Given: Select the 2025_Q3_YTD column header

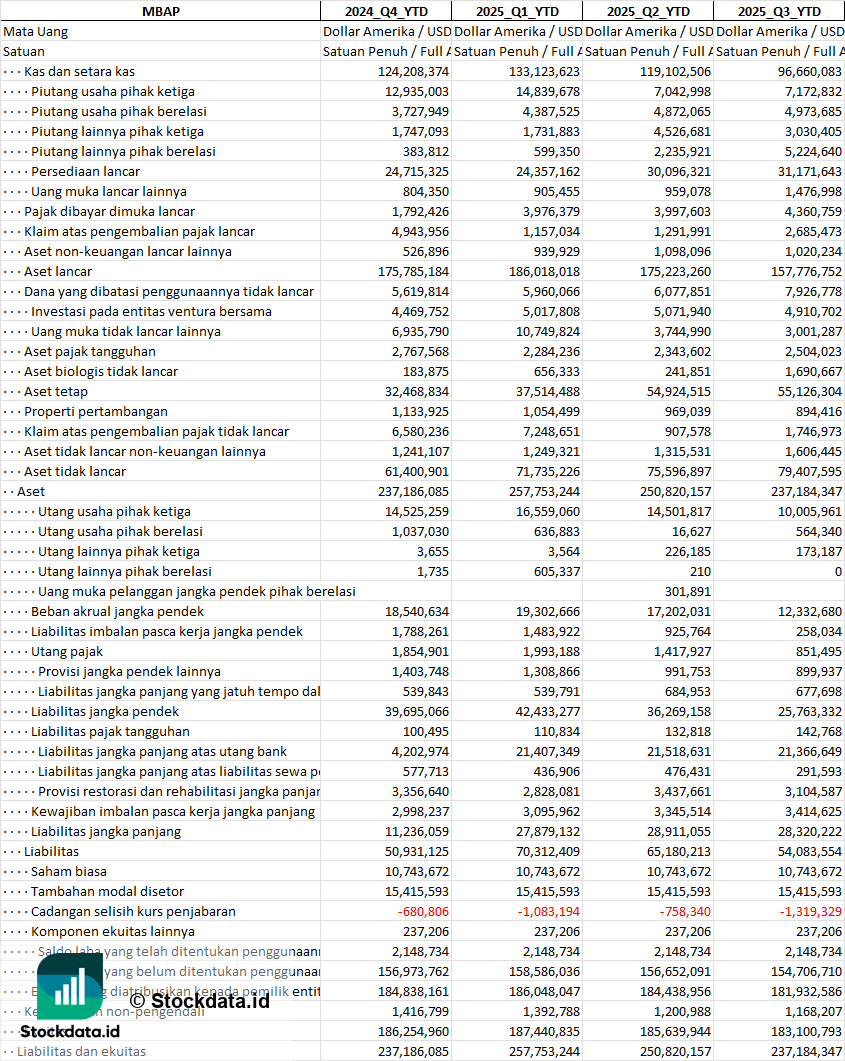Looking at the screenshot, I should coord(779,11).
